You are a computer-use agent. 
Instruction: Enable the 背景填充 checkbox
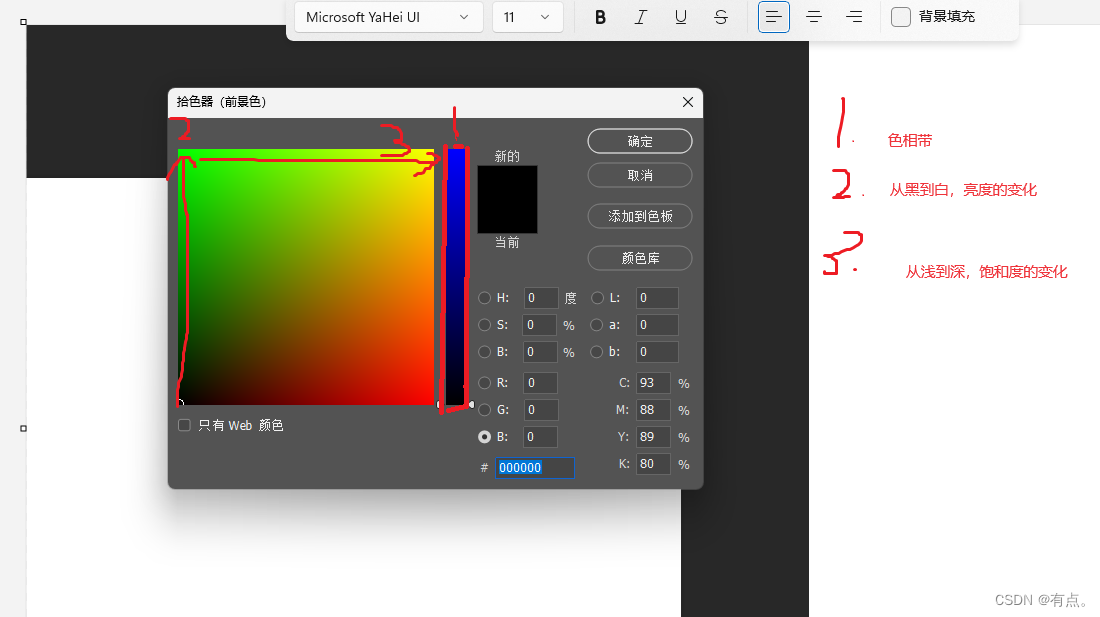click(x=901, y=17)
